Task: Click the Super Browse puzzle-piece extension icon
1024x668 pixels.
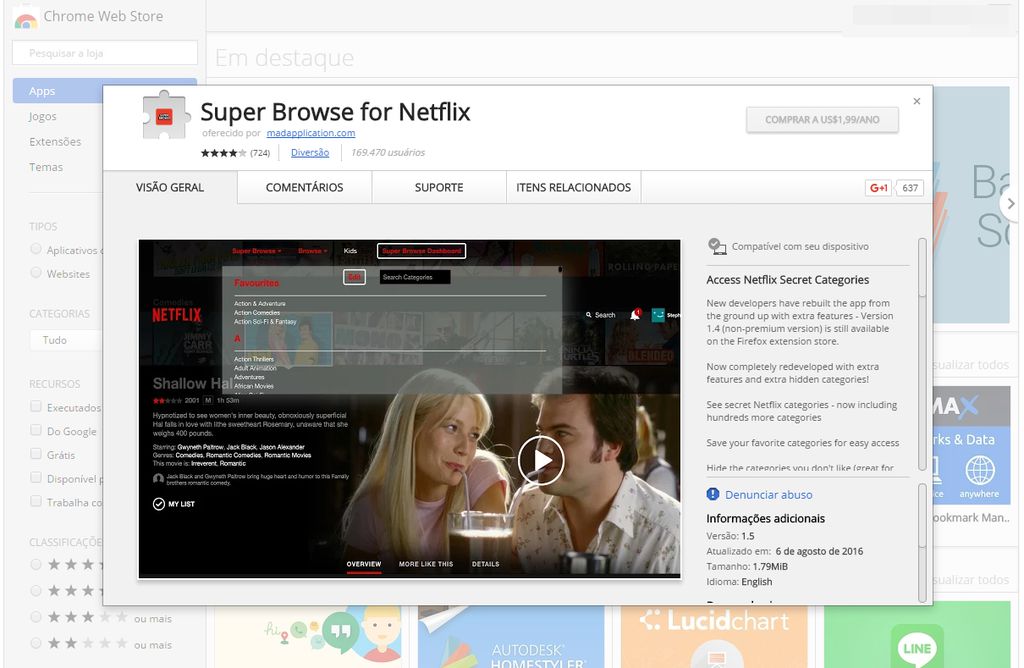Action: pos(167,116)
